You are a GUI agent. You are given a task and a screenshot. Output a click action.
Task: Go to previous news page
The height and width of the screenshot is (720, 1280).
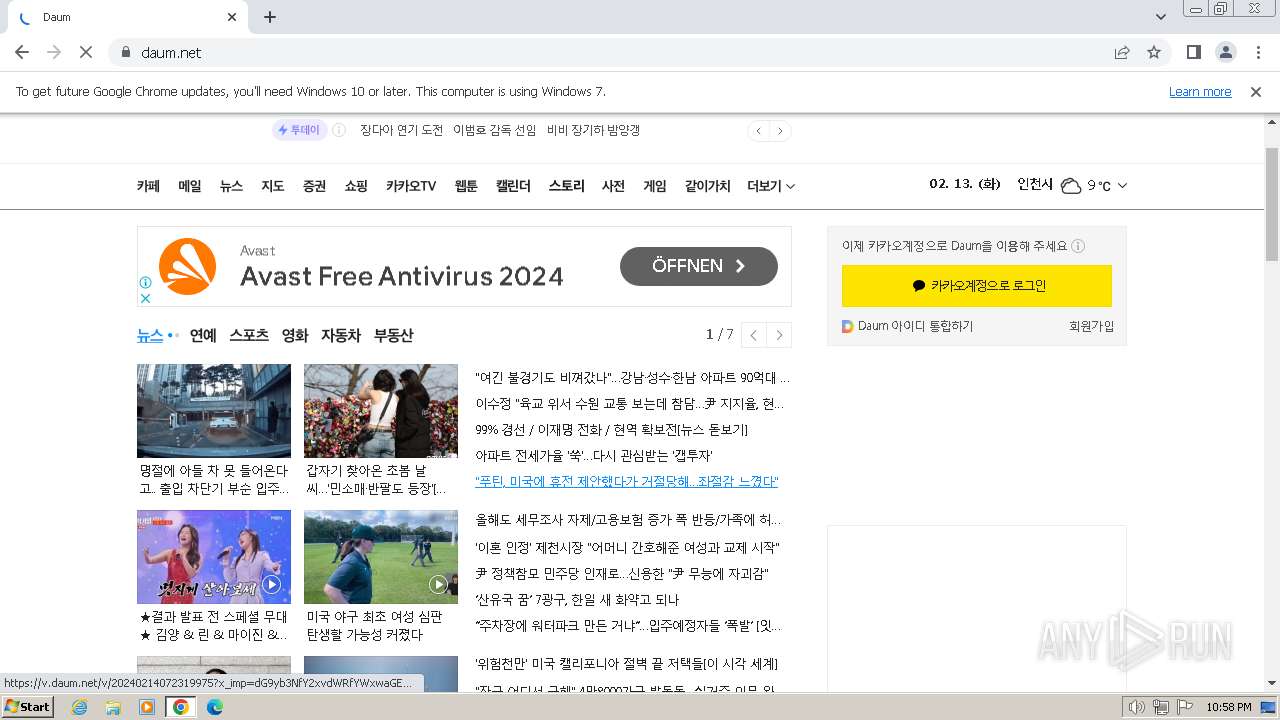click(x=754, y=335)
